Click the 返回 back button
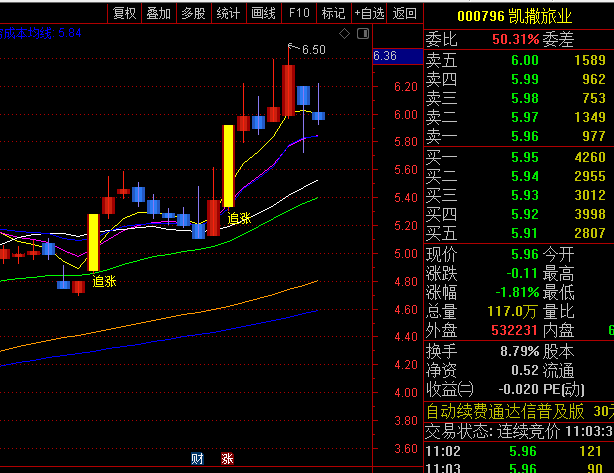Screen dimensions: 614x473 [405, 13]
